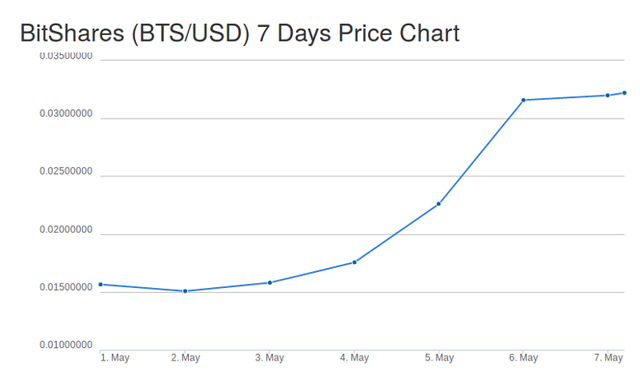Screen dimensions: 640x373
Task: Click the 0.02500000 y-axis label
Action: (x=66, y=171)
